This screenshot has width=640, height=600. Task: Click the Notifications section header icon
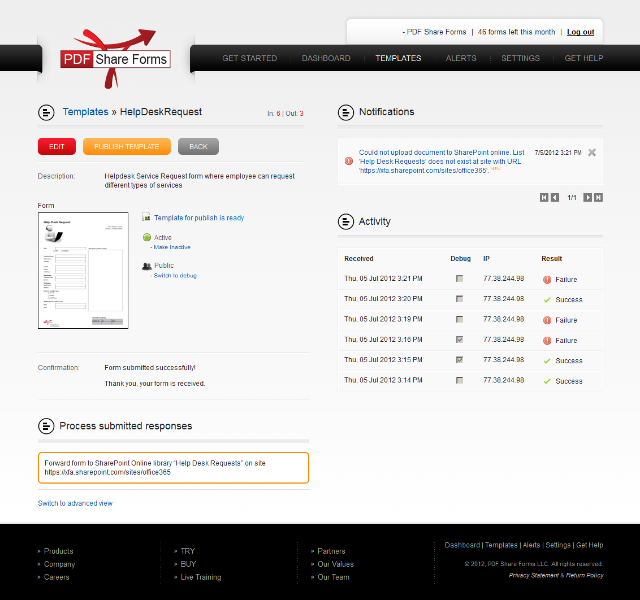pyautogui.click(x=346, y=112)
